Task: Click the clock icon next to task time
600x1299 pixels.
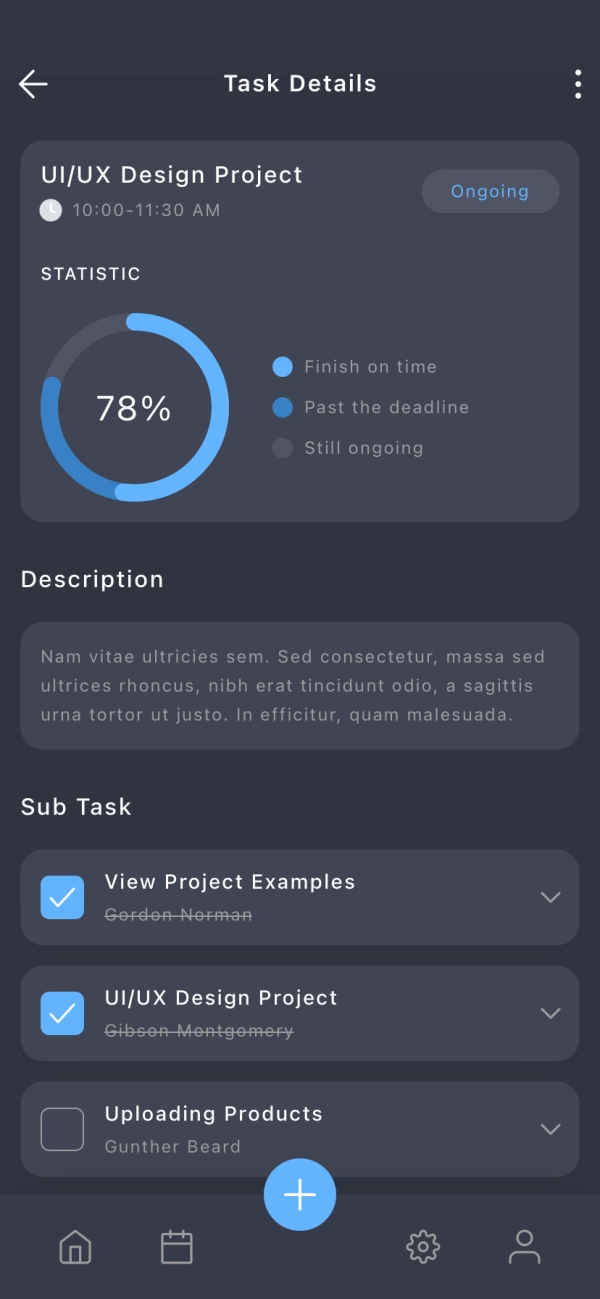Action: (x=51, y=210)
